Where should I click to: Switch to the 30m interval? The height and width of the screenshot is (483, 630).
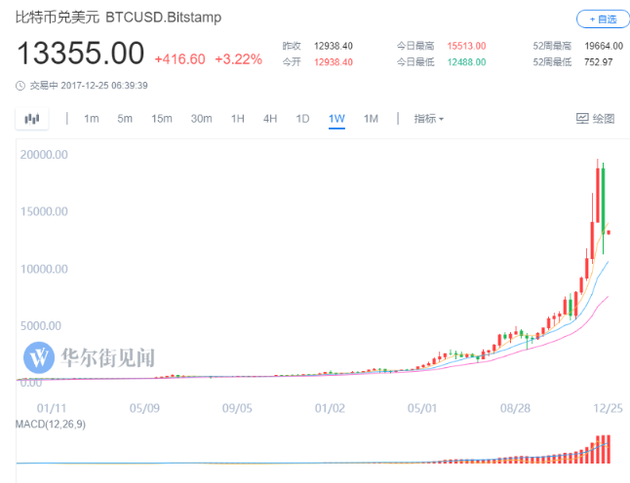[201, 119]
